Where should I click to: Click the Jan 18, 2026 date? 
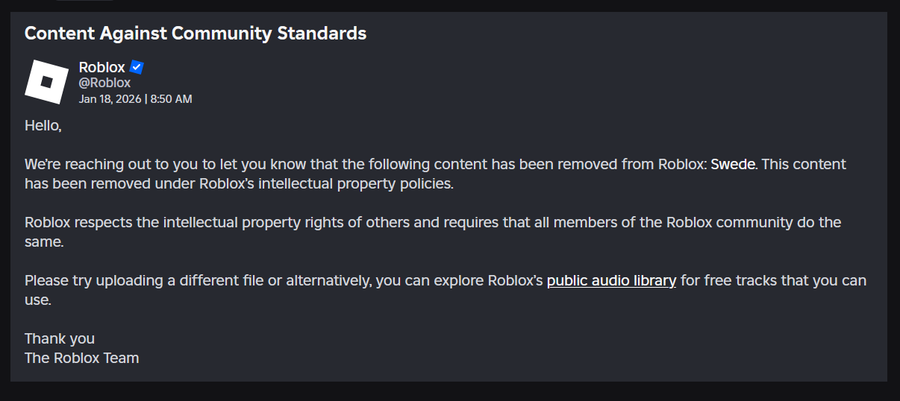[x=110, y=99]
